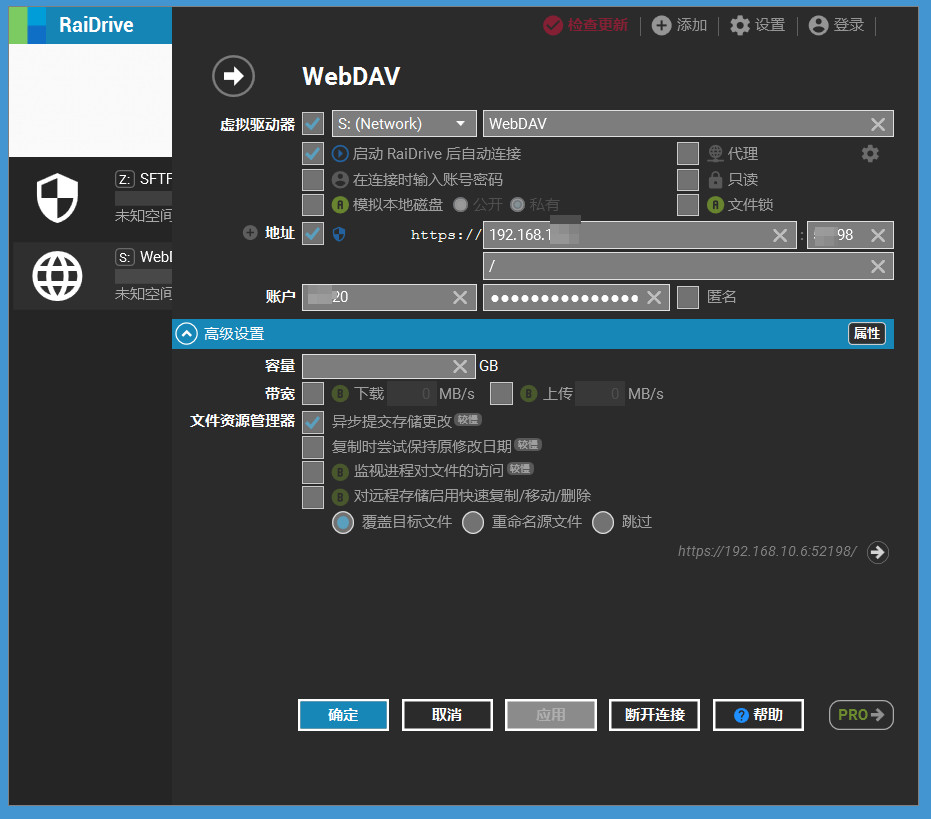Open proxy settings gear icon
Viewport: 931px width, 819px height.
pyautogui.click(x=870, y=154)
